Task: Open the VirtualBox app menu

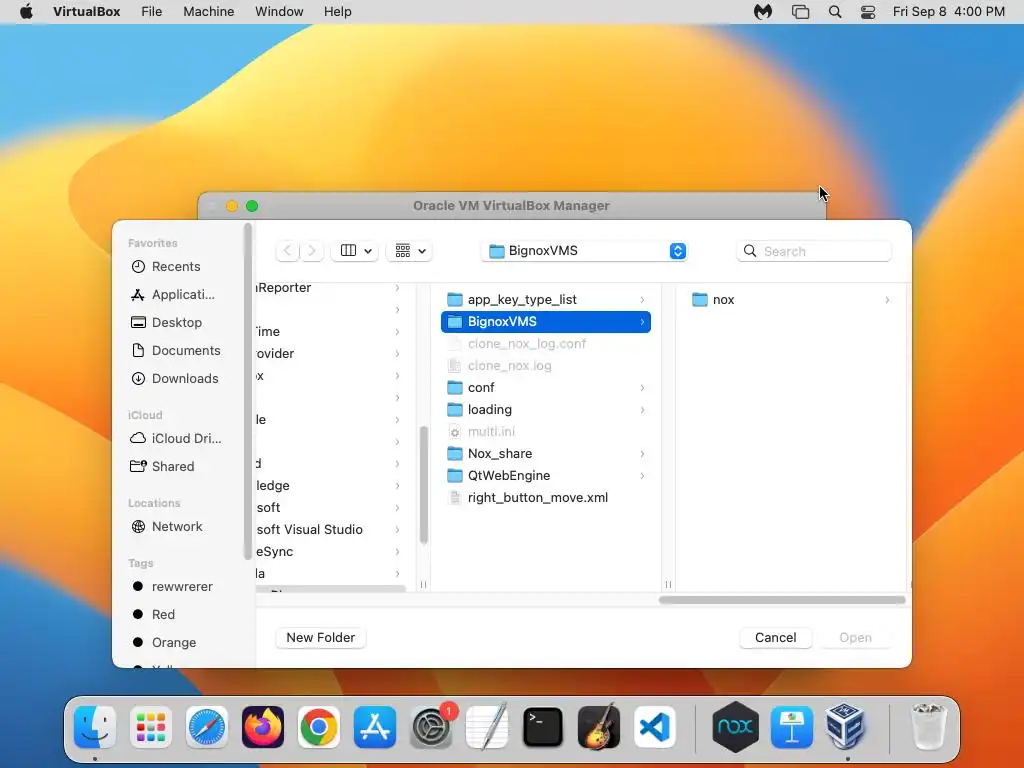Action: [87, 12]
